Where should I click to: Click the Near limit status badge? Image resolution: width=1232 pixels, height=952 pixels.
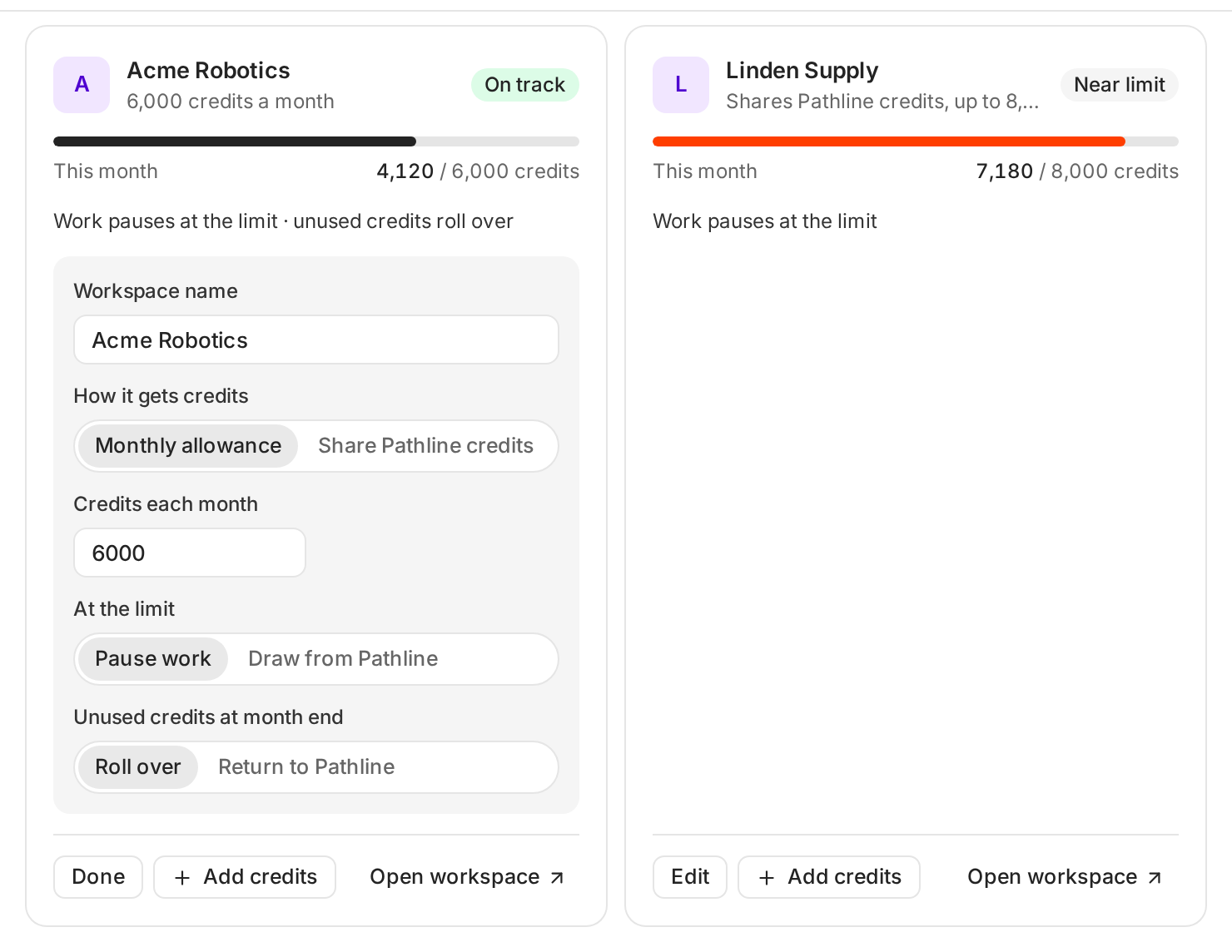[1120, 85]
